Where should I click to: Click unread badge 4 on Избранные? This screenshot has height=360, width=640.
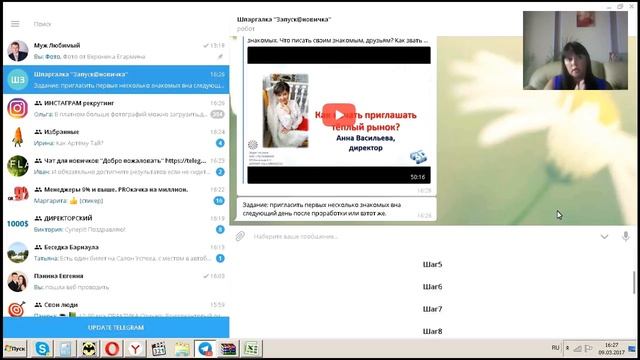tap(220, 143)
